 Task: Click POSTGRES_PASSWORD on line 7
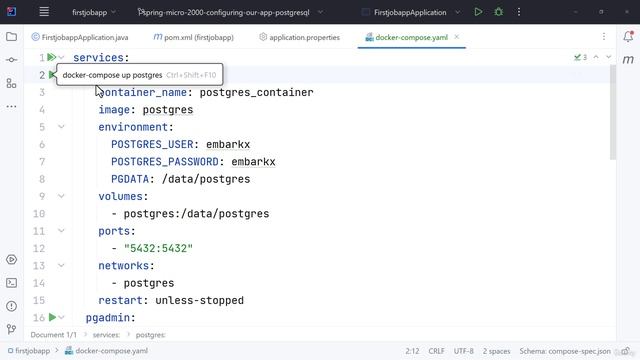tap(164, 162)
